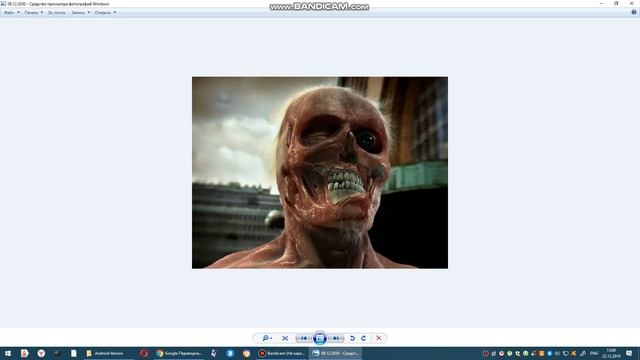Go to the next photo
The image size is (640, 360).
[x=336, y=338]
